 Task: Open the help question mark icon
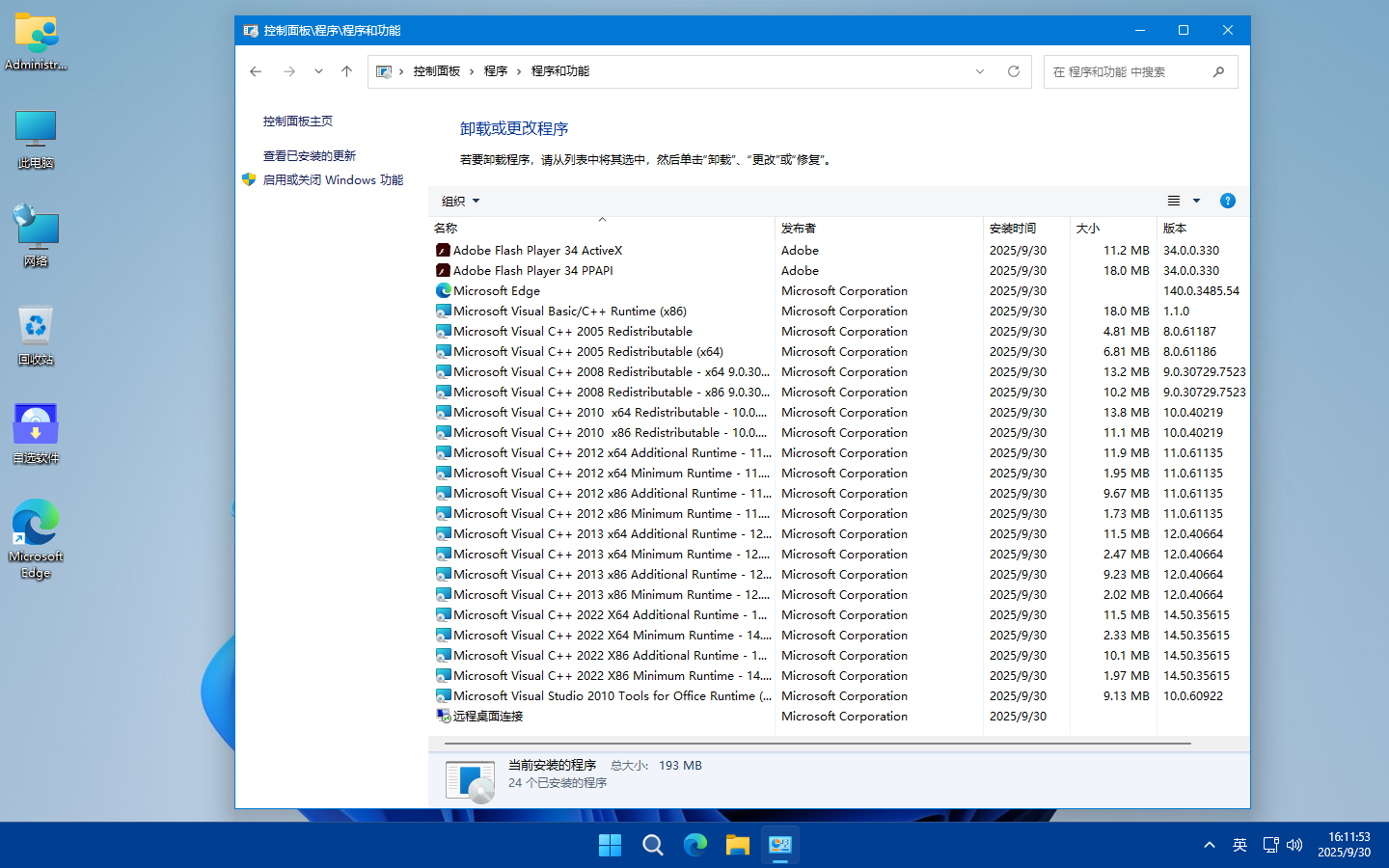(1227, 201)
